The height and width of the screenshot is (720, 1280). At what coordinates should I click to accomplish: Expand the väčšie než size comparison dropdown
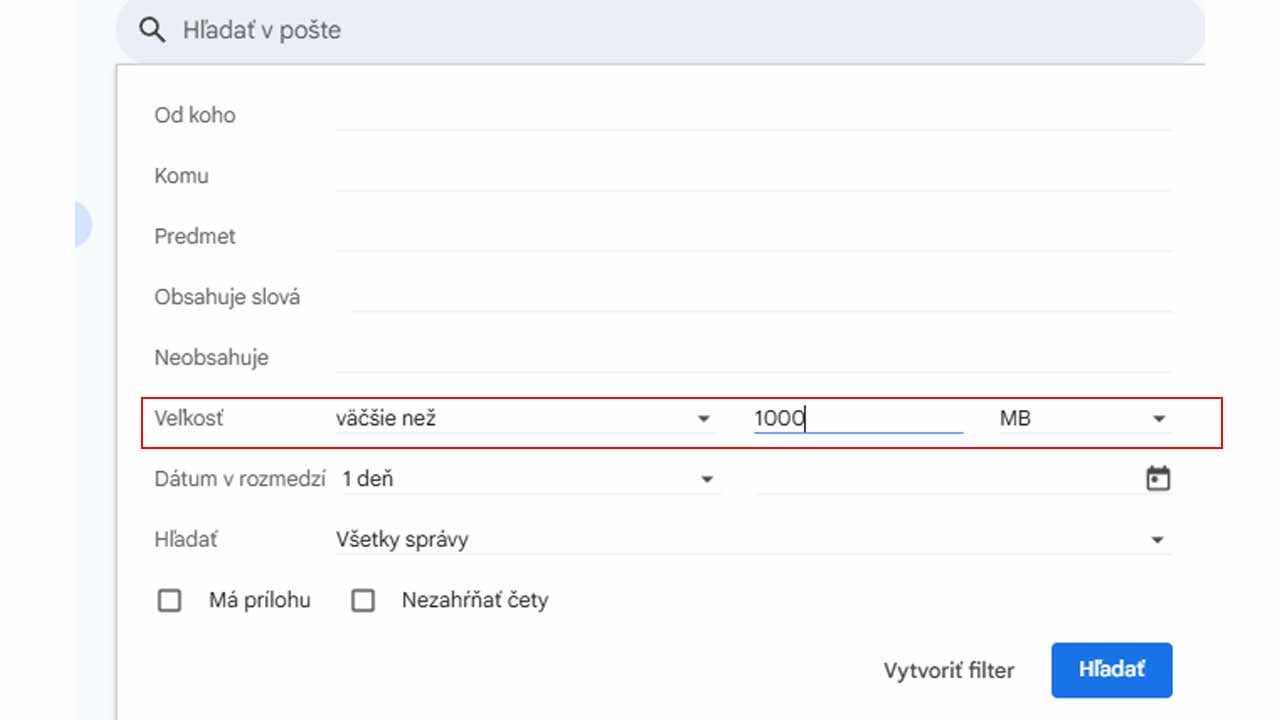(526, 418)
